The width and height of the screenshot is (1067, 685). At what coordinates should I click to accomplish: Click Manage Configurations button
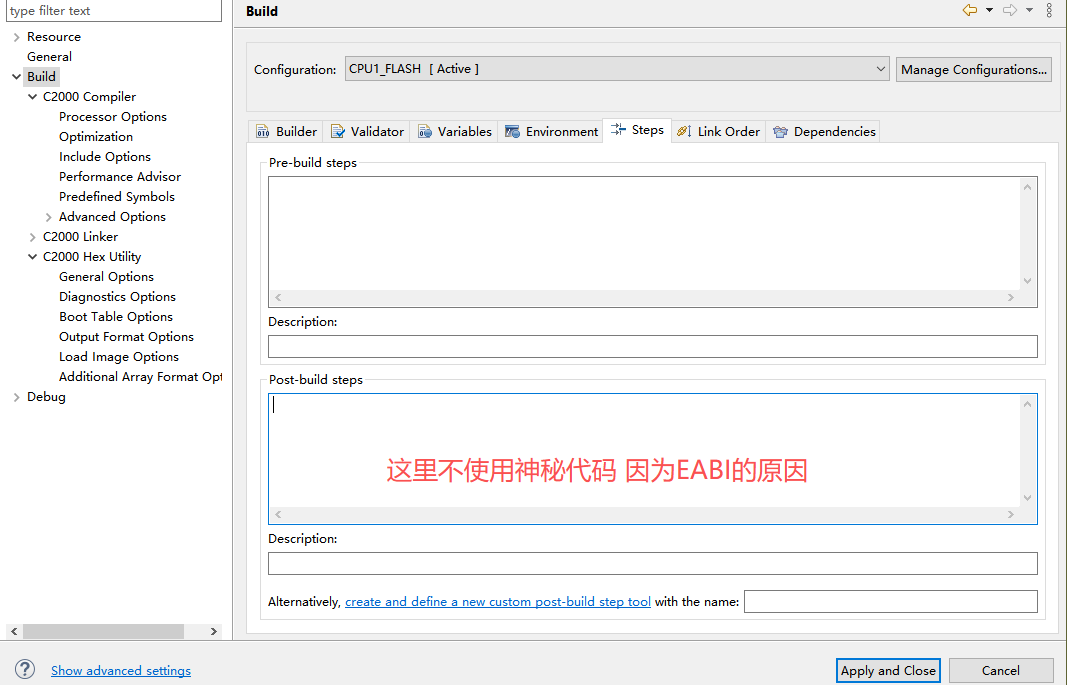pyautogui.click(x=974, y=69)
